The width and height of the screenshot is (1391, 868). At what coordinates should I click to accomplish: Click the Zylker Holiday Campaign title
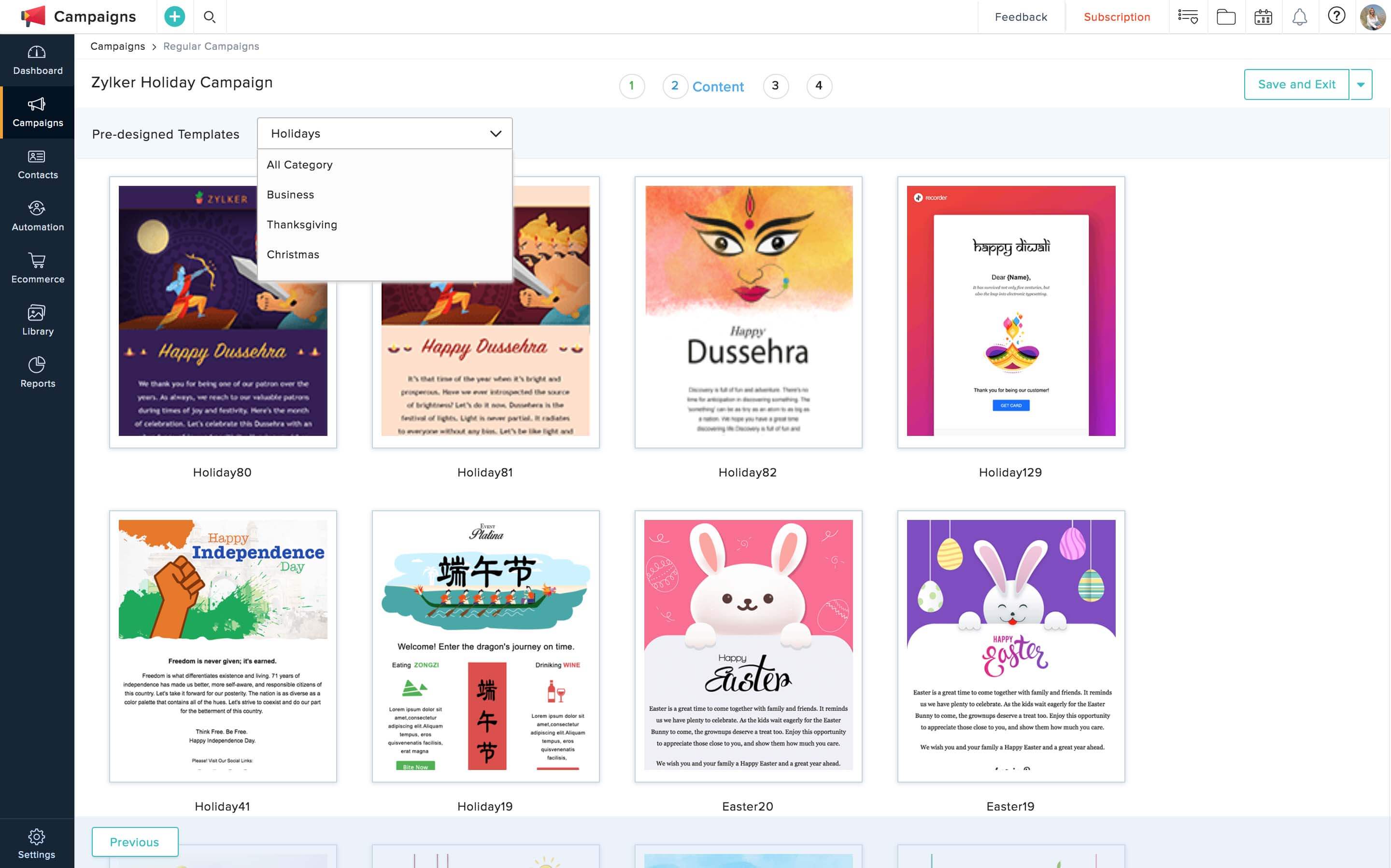[182, 83]
